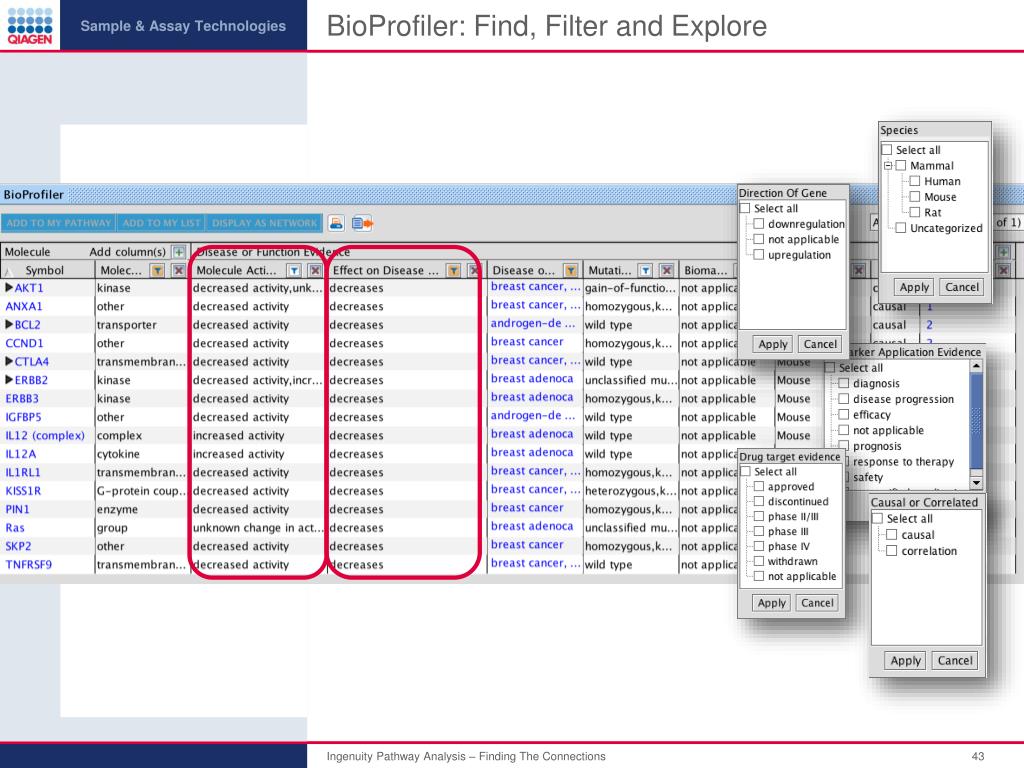Image resolution: width=1024 pixels, height=768 pixels.
Task: Apply the Drug target evidence filter
Action: point(771,603)
